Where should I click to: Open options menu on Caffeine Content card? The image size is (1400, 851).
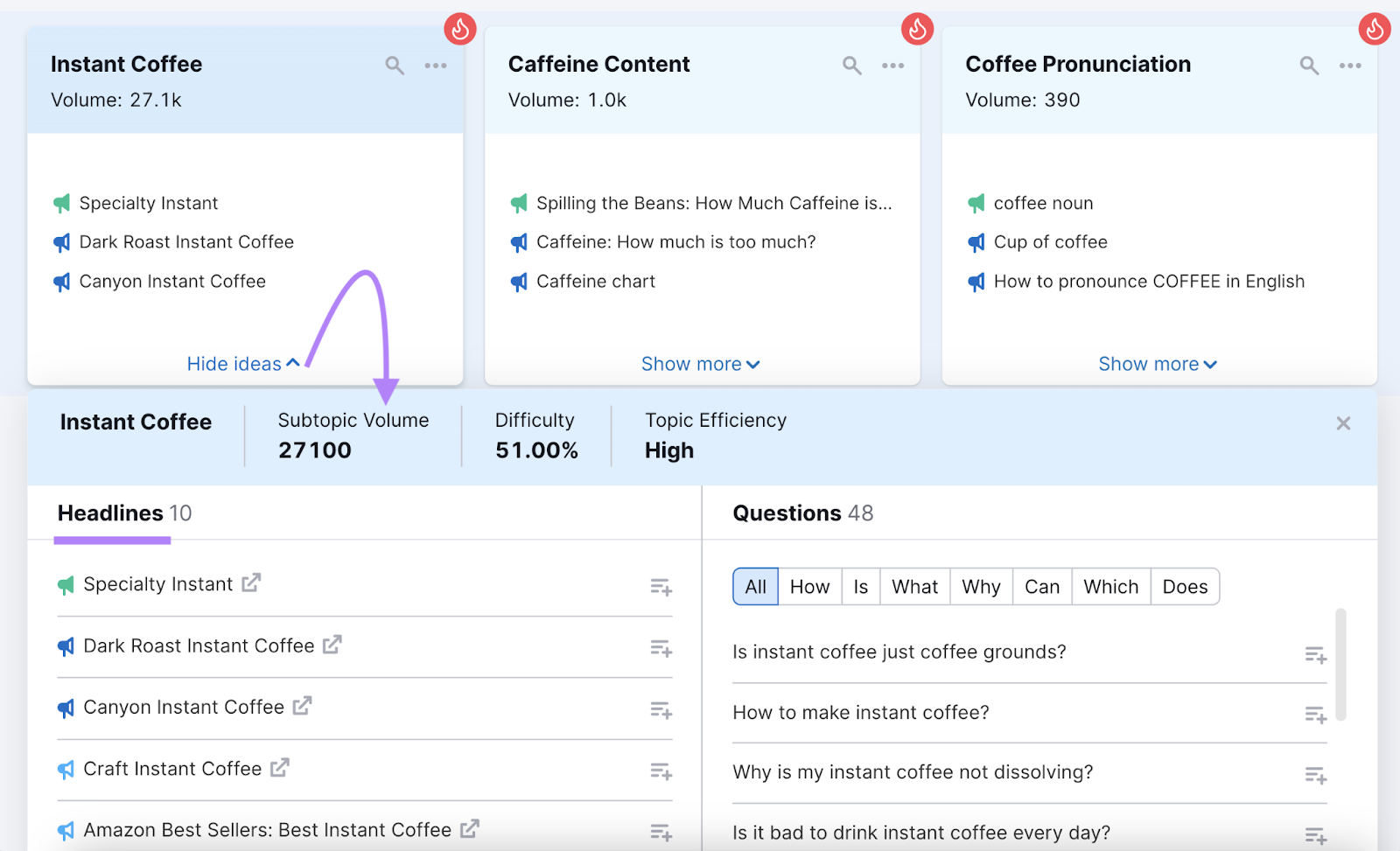tap(893, 66)
